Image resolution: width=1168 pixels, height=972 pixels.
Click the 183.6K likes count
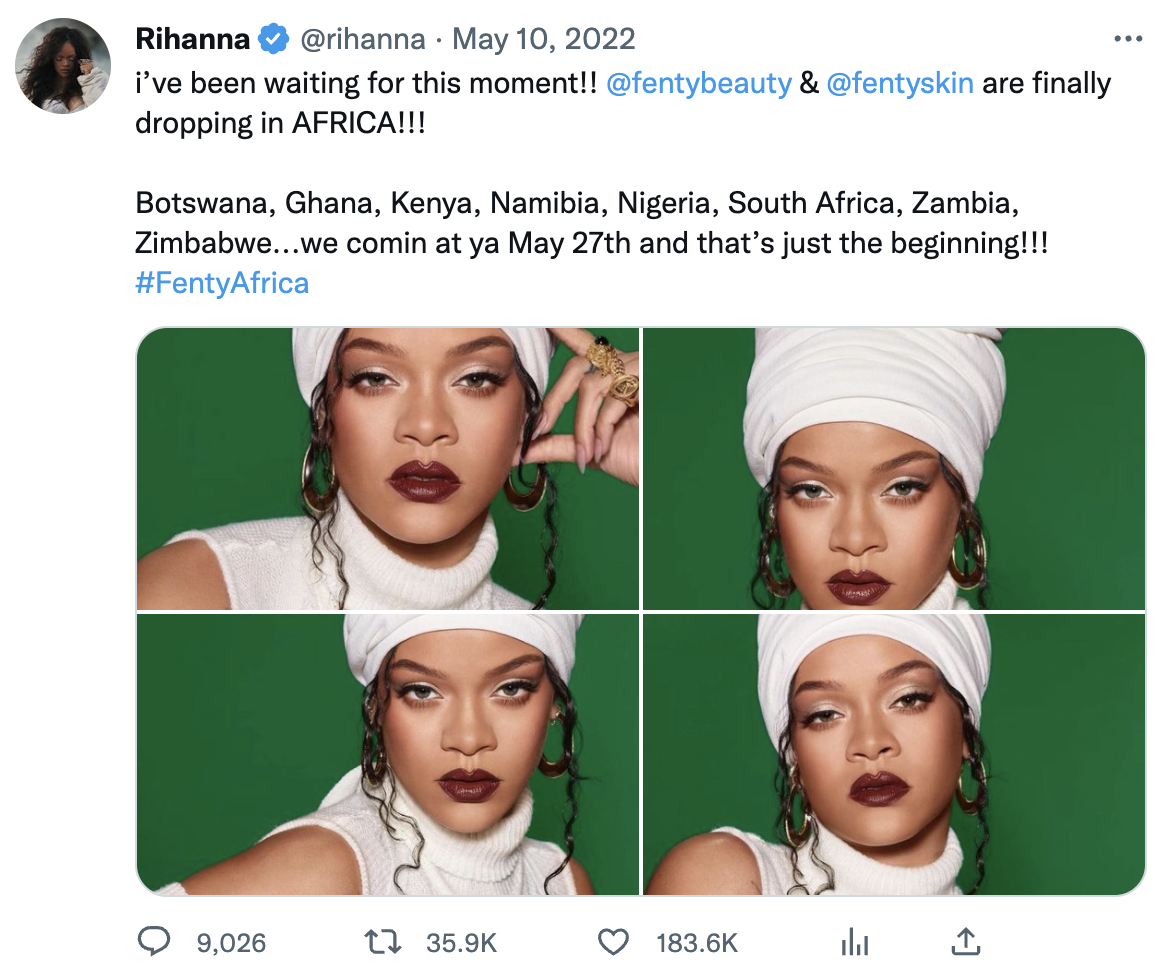pyautogui.click(x=697, y=942)
